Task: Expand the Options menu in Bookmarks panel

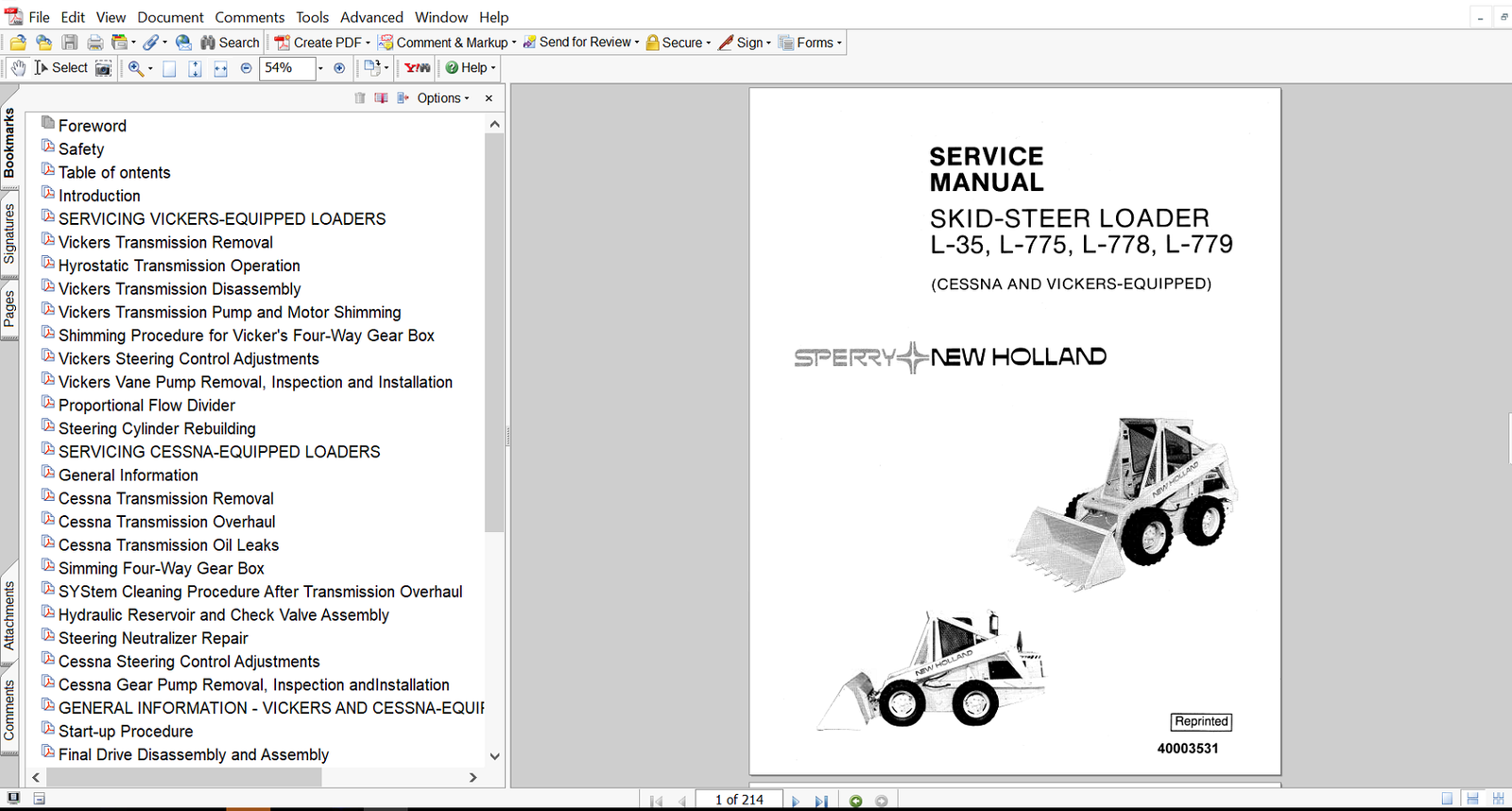Action: (442, 98)
